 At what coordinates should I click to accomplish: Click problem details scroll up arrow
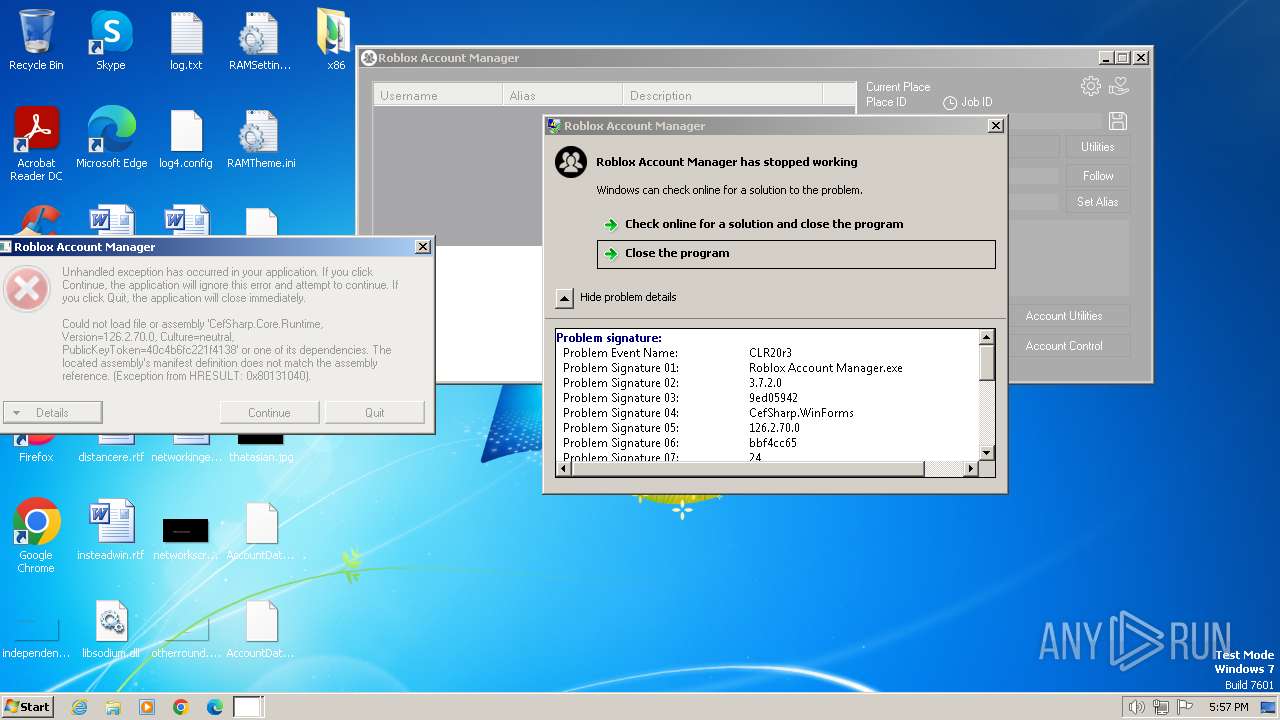tap(986, 338)
